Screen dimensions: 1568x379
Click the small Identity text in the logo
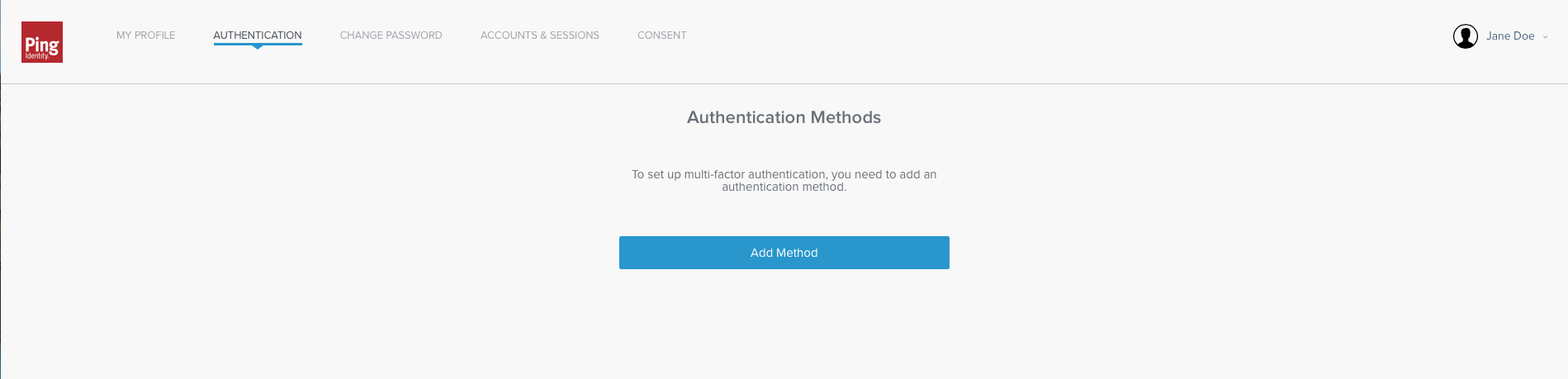pyautogui.click(x=36, y=56)
